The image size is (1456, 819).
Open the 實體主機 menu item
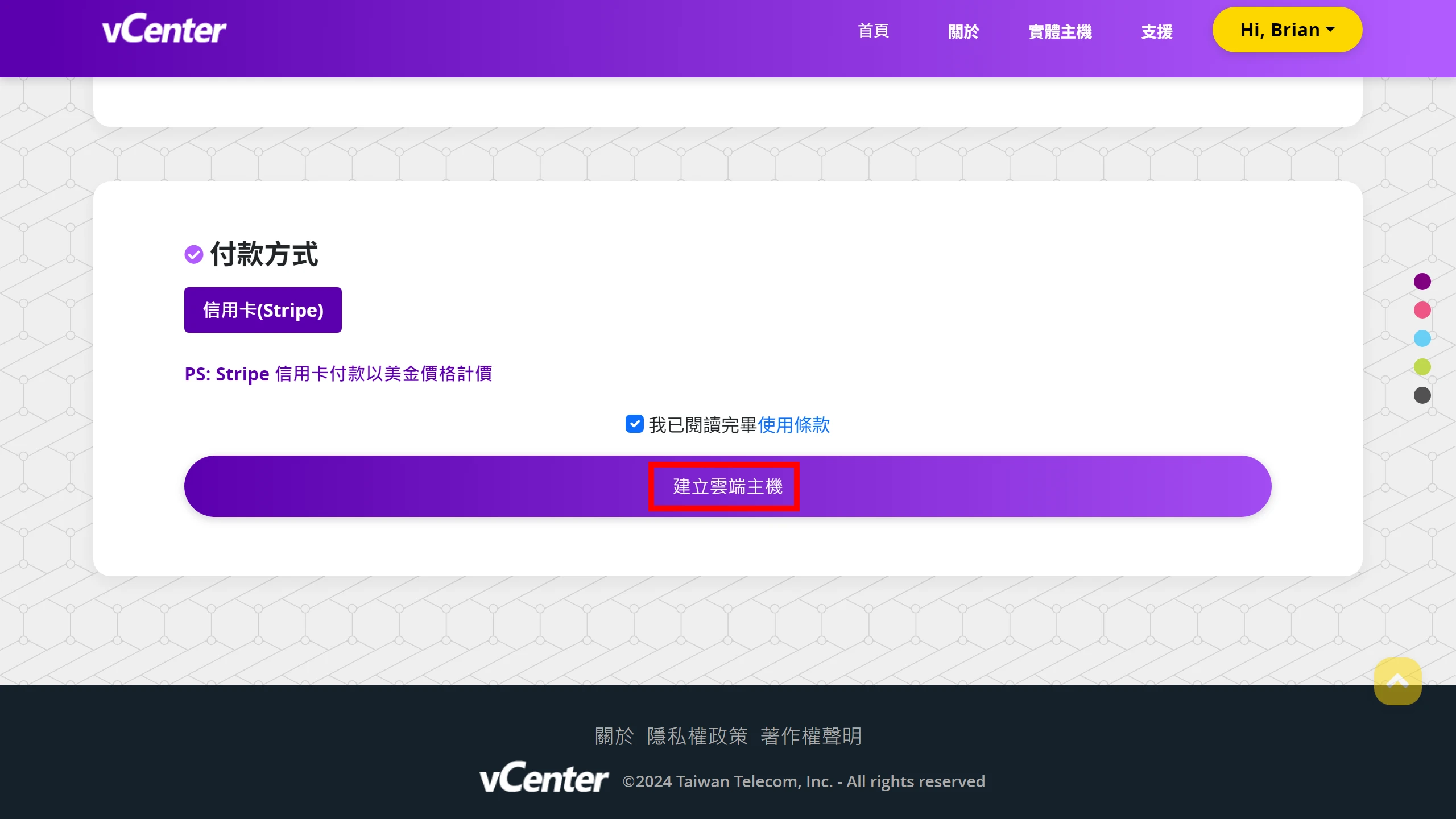point(1060,31)
